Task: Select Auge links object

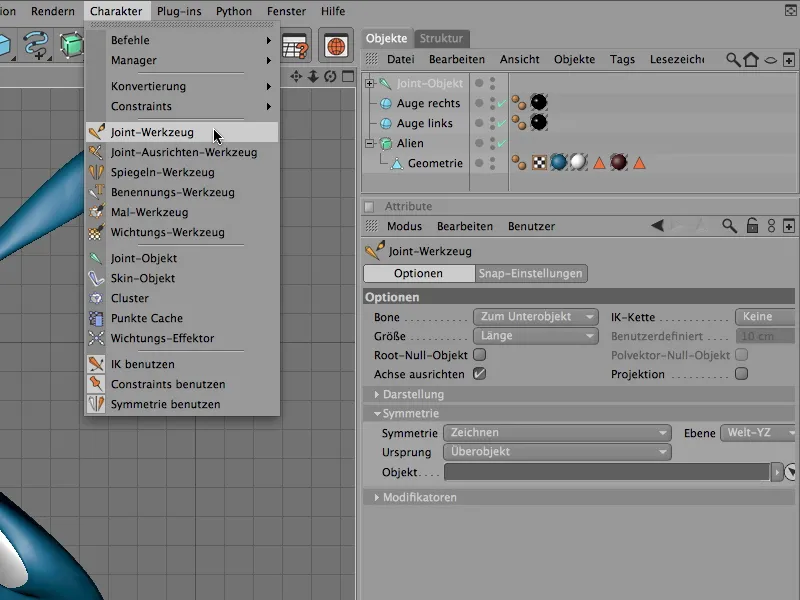Action: (424, 123)
